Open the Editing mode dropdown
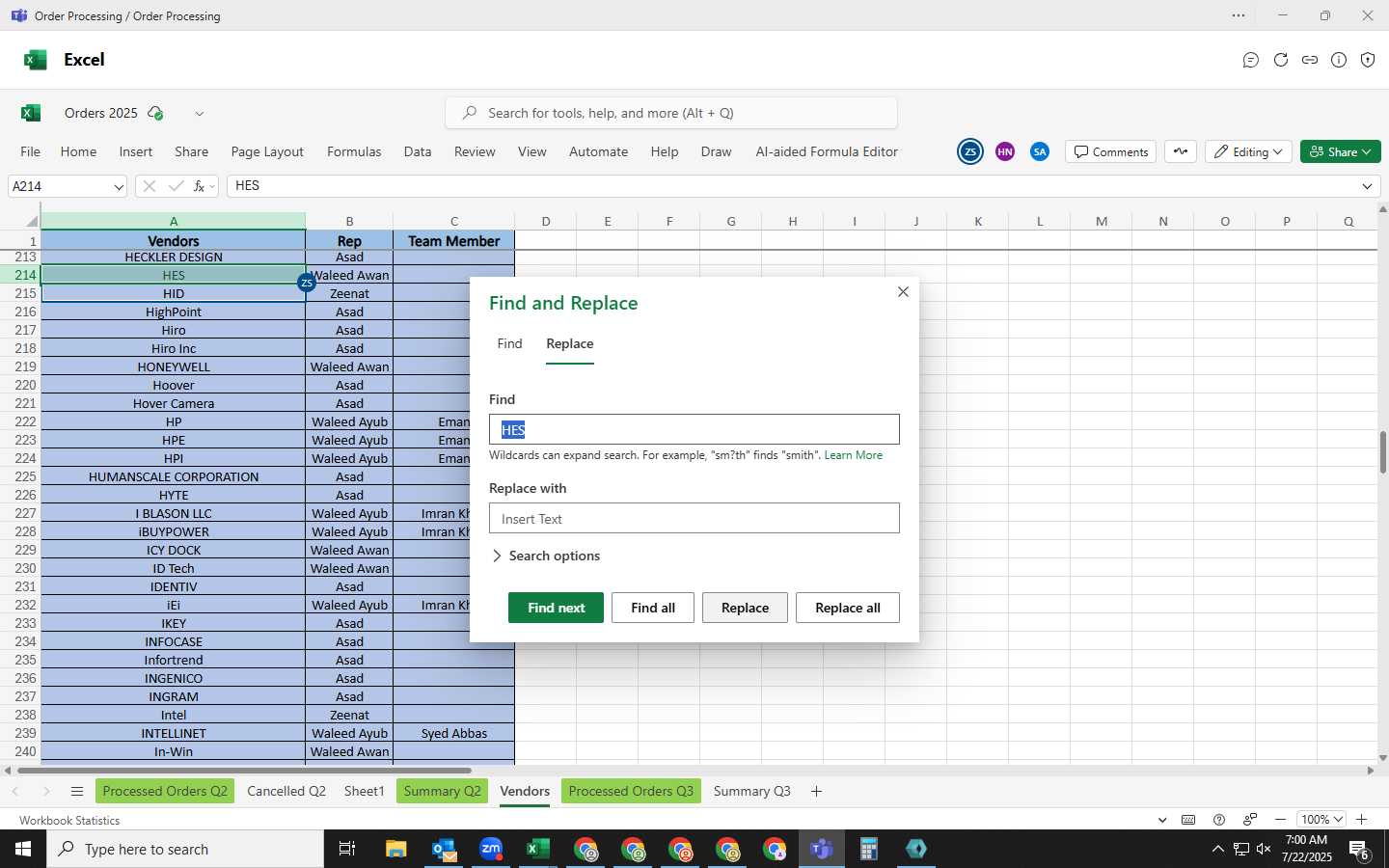 coord(1248,151)
